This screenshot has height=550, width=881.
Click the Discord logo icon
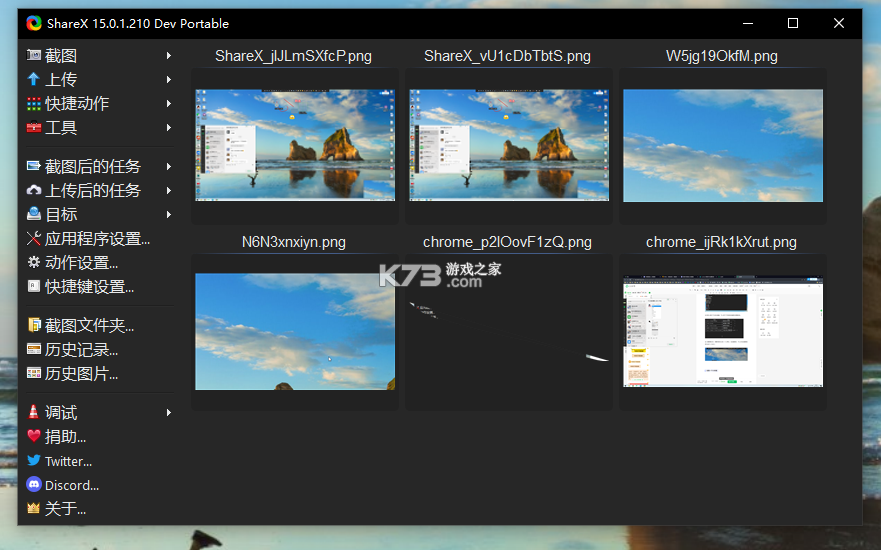click(34, 484)
